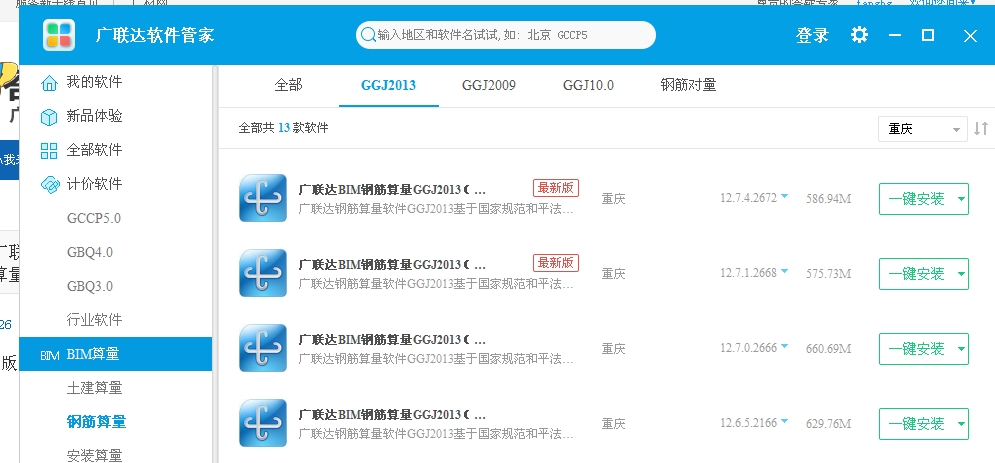Switch to the 钢筋对量 tab
The image size is (995, 463).
coord(689,85)
